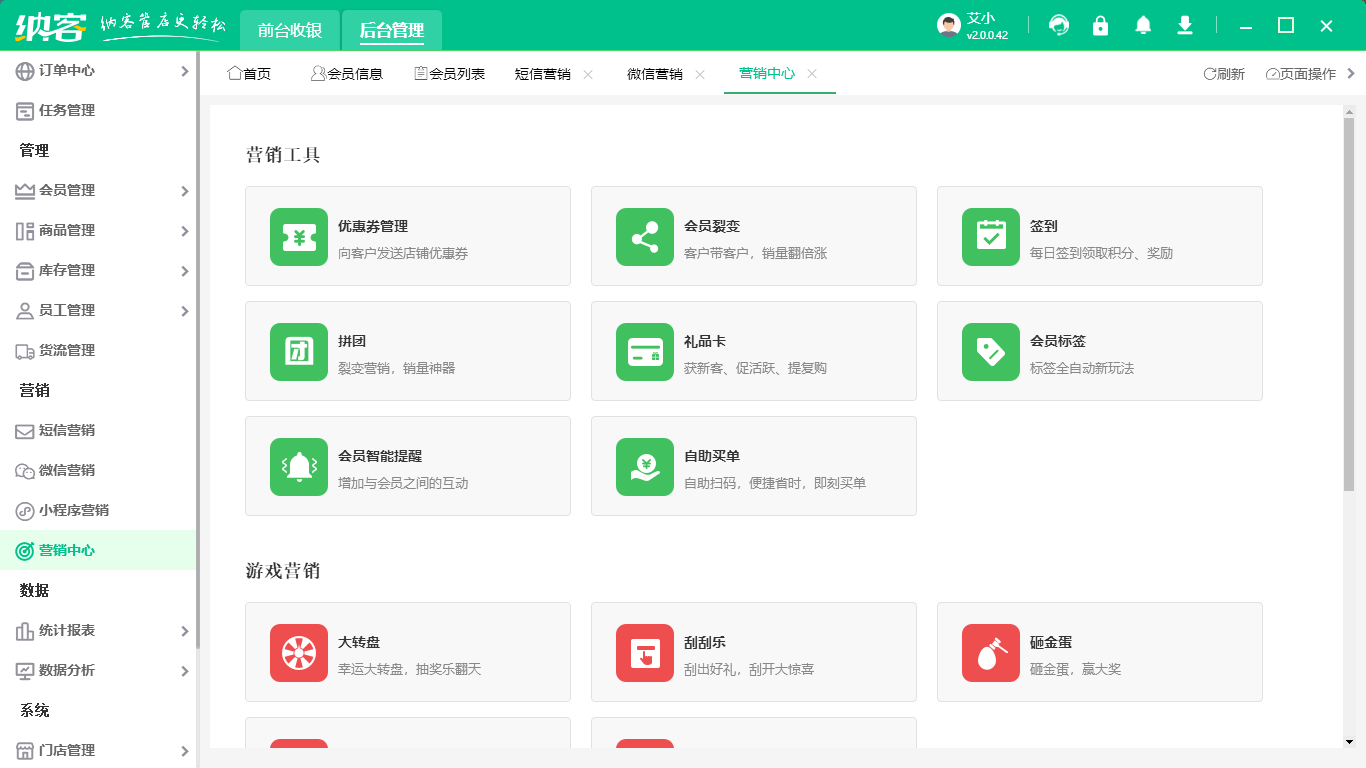Switch to the 微信营销 tab
Image resolution: width=1366 pixels, height=768 pixels.
657,73
